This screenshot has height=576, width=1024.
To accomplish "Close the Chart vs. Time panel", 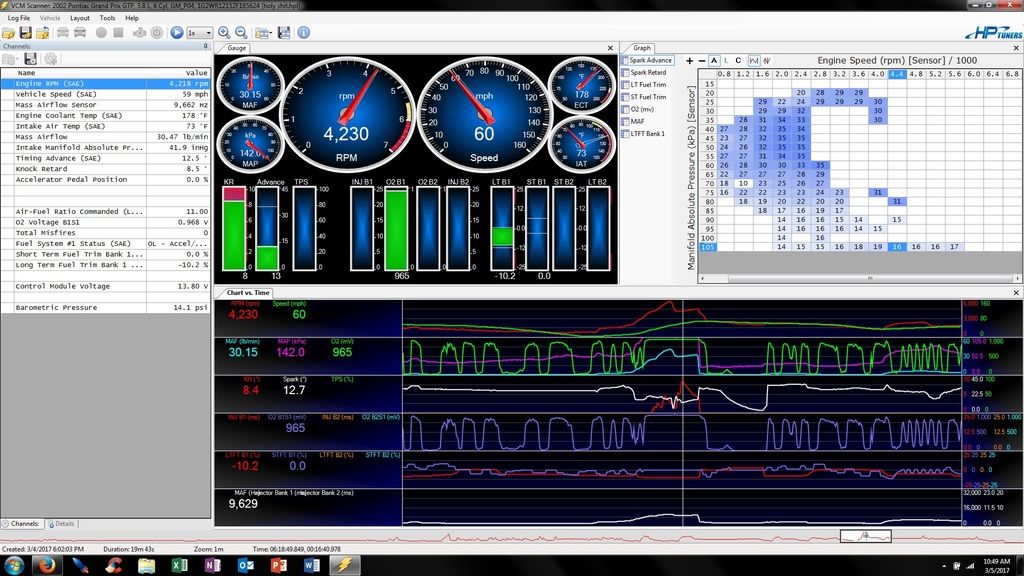I will (1016, 293).
